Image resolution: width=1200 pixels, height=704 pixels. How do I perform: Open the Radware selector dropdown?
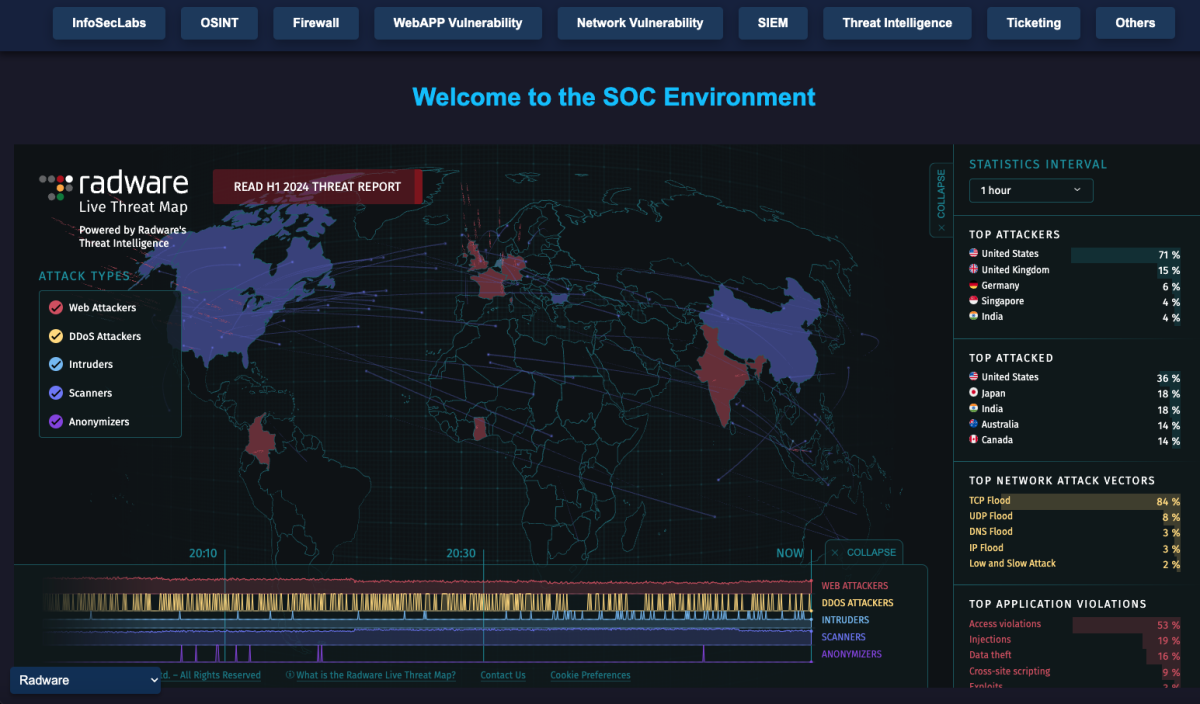pyautogui.click(x=85, y=680)
